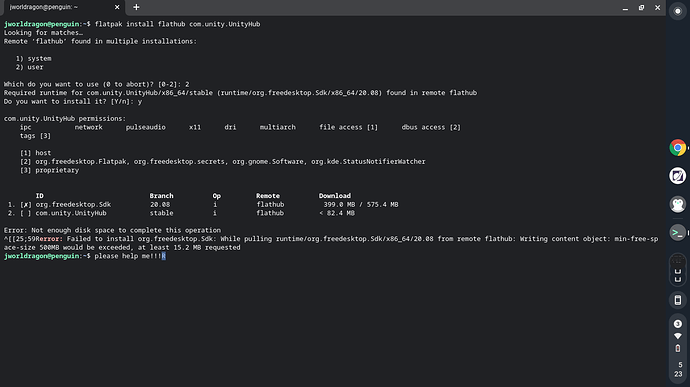
Task: Click the 'Required runtime for com.unity.UnityHub' line
Action: [x=240, y=93]
